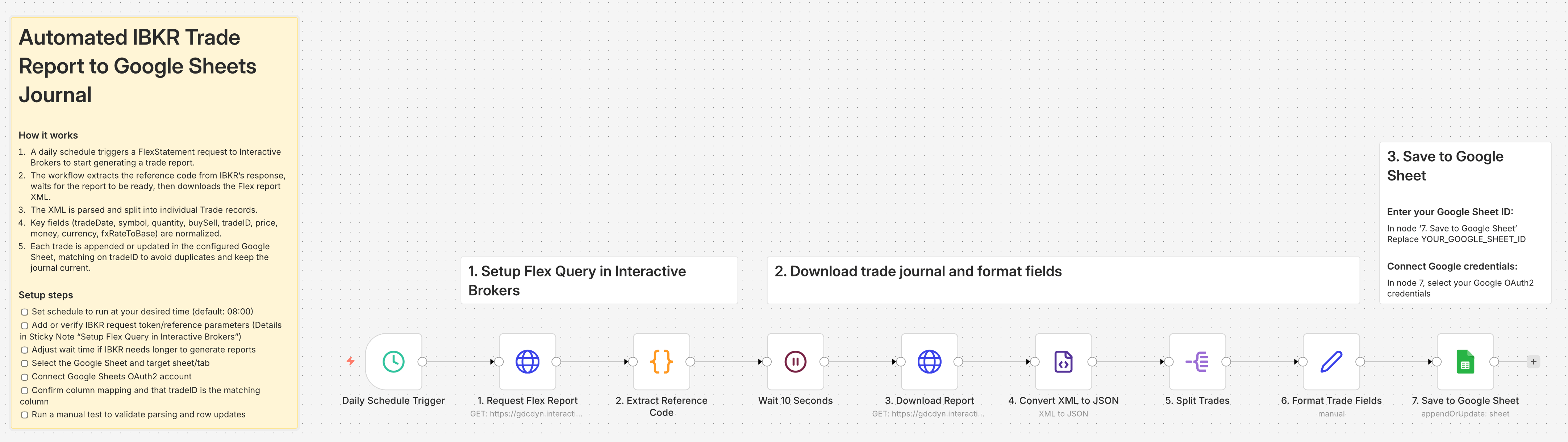Select the 4. Convert XML to JSON node
Screen dimensions: 1568x442
tap(1063, 362)
